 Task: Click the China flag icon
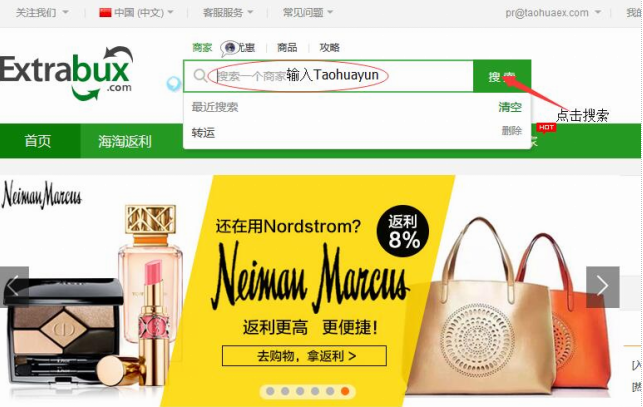coord(105,13)
